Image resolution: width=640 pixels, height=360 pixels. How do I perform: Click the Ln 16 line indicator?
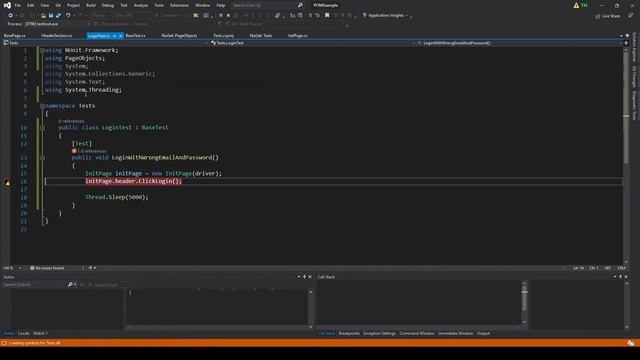pos(578,268)
